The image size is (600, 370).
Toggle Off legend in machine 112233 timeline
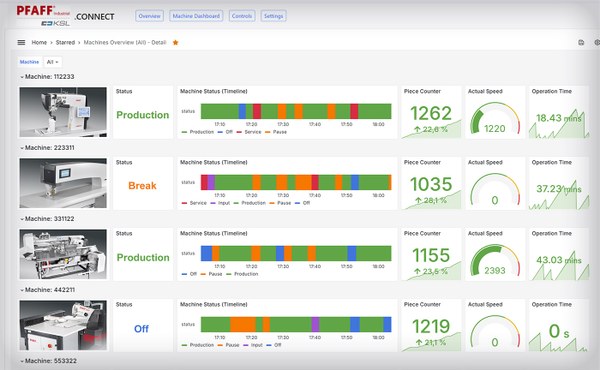225,132
